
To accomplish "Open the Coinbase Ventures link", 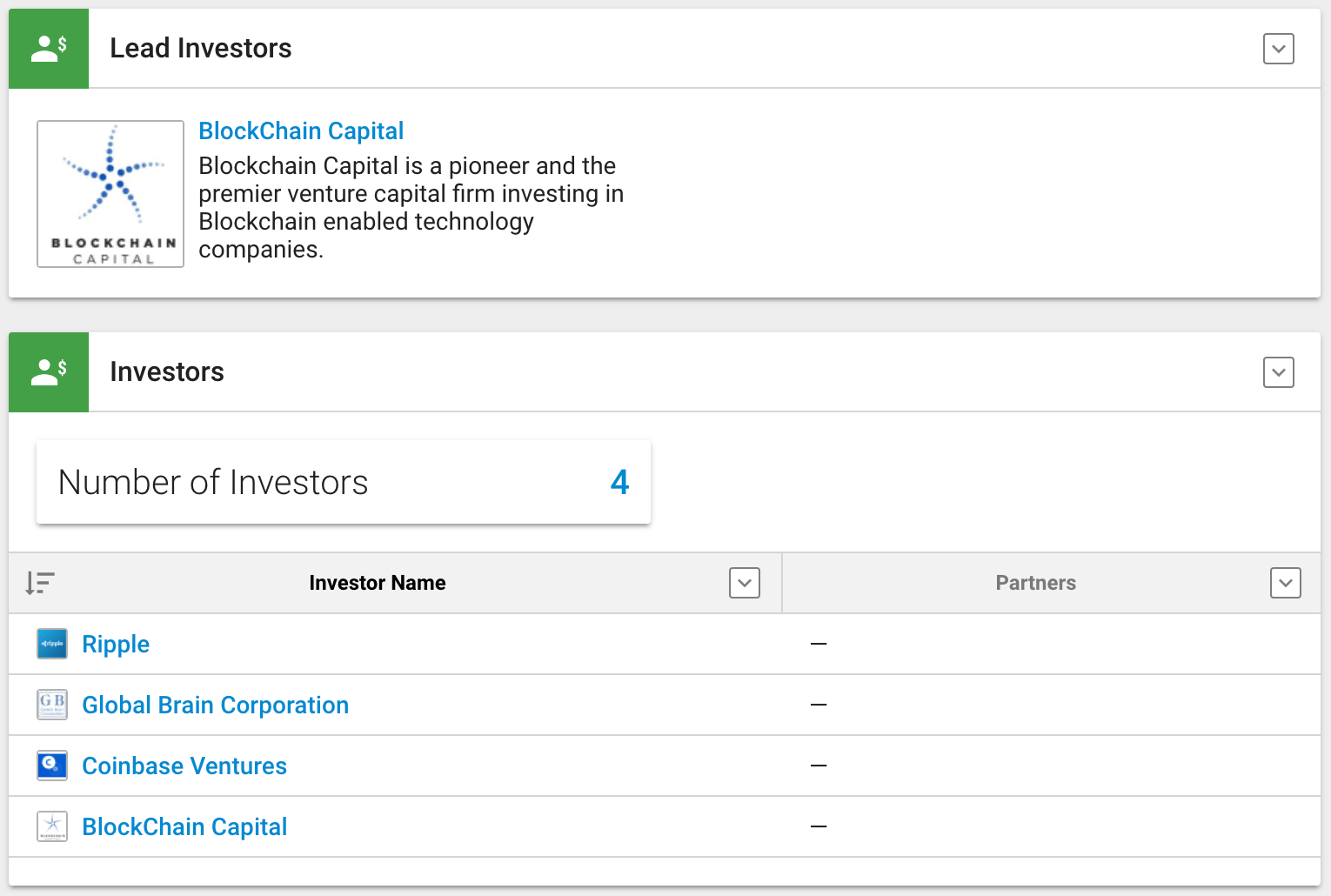I will pyautogui.click(x=184, y=766).
